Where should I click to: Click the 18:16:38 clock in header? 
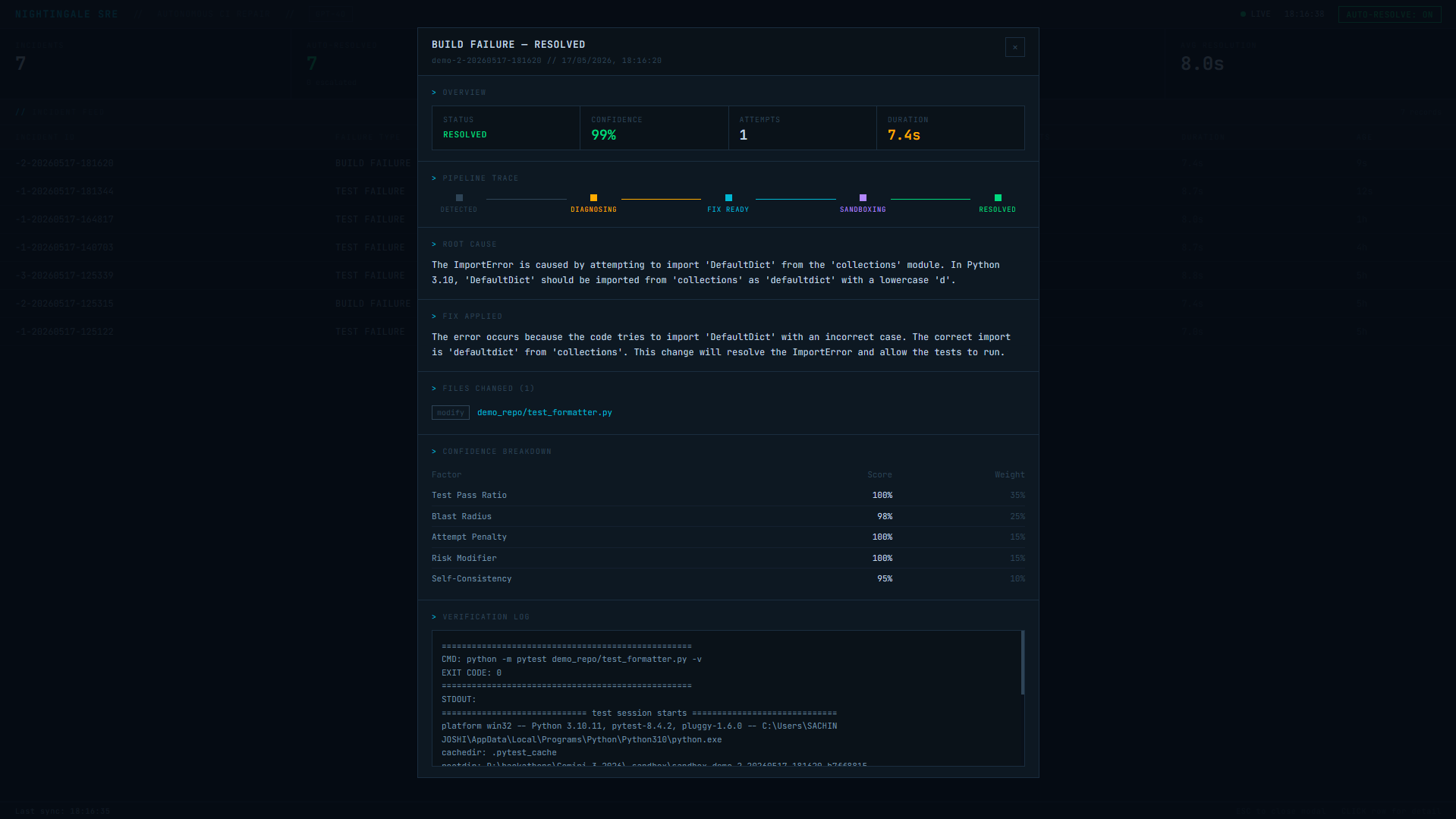1304,14
